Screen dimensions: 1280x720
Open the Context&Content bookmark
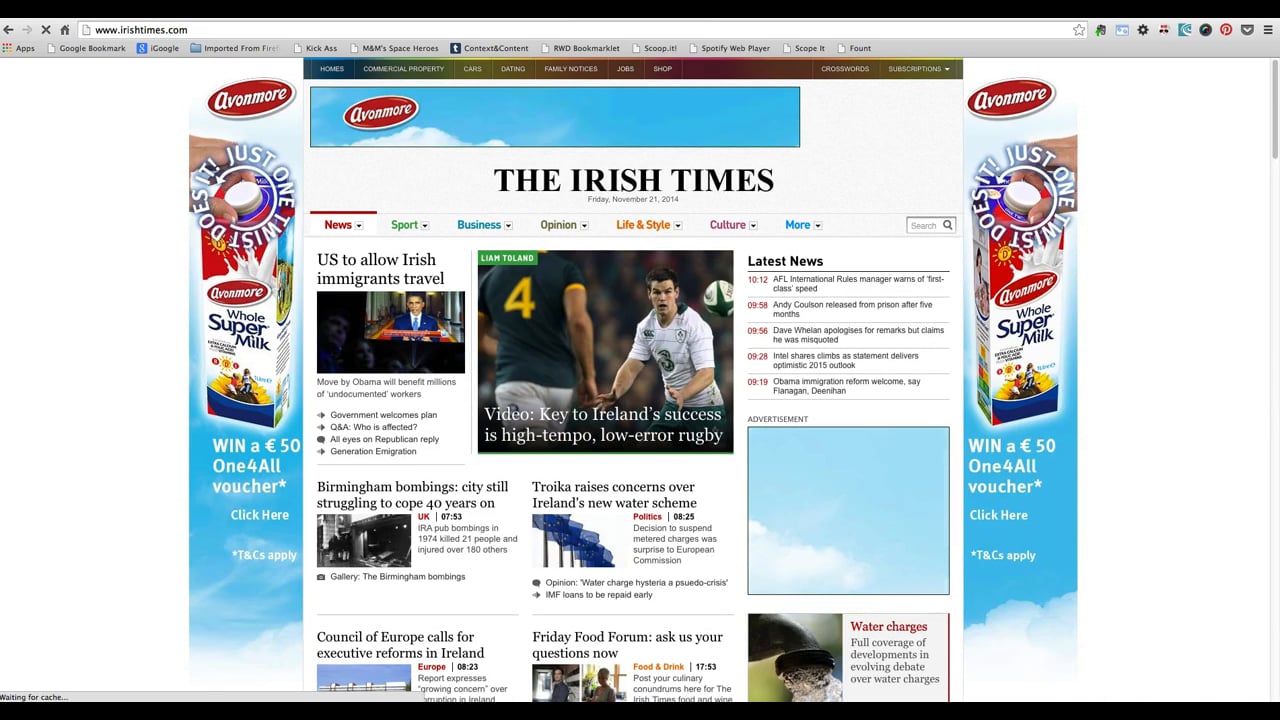coord(489,48)
